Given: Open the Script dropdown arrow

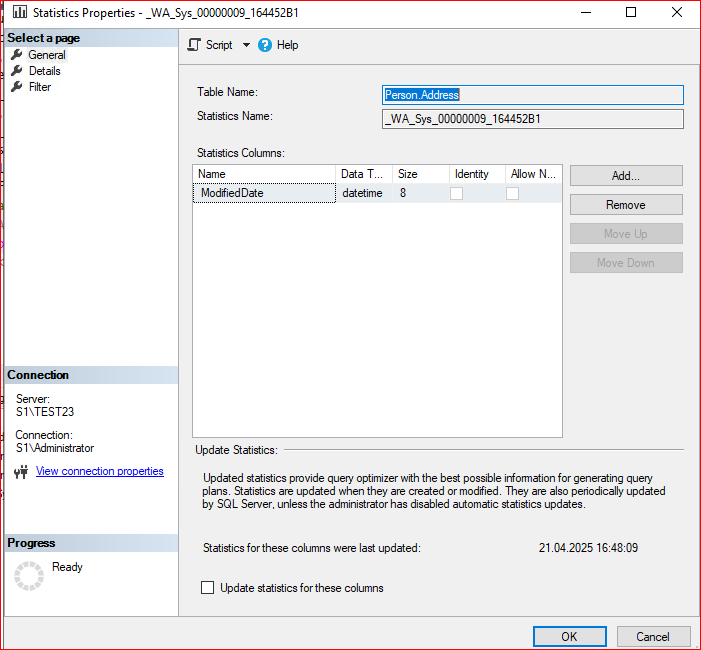Looking at the screenshot, I should point(246,45).
